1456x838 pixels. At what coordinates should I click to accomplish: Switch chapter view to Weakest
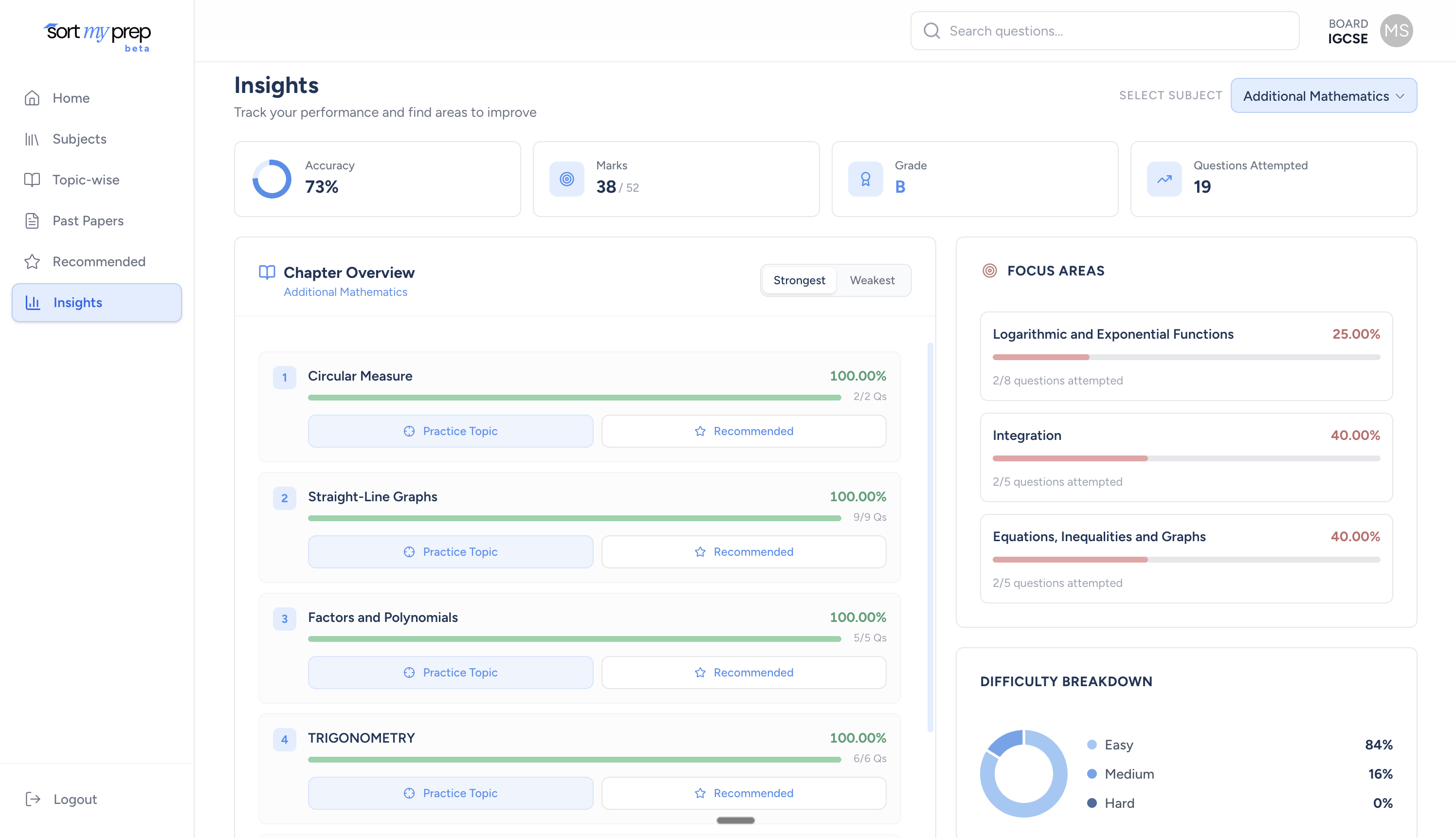pos(872,280)
